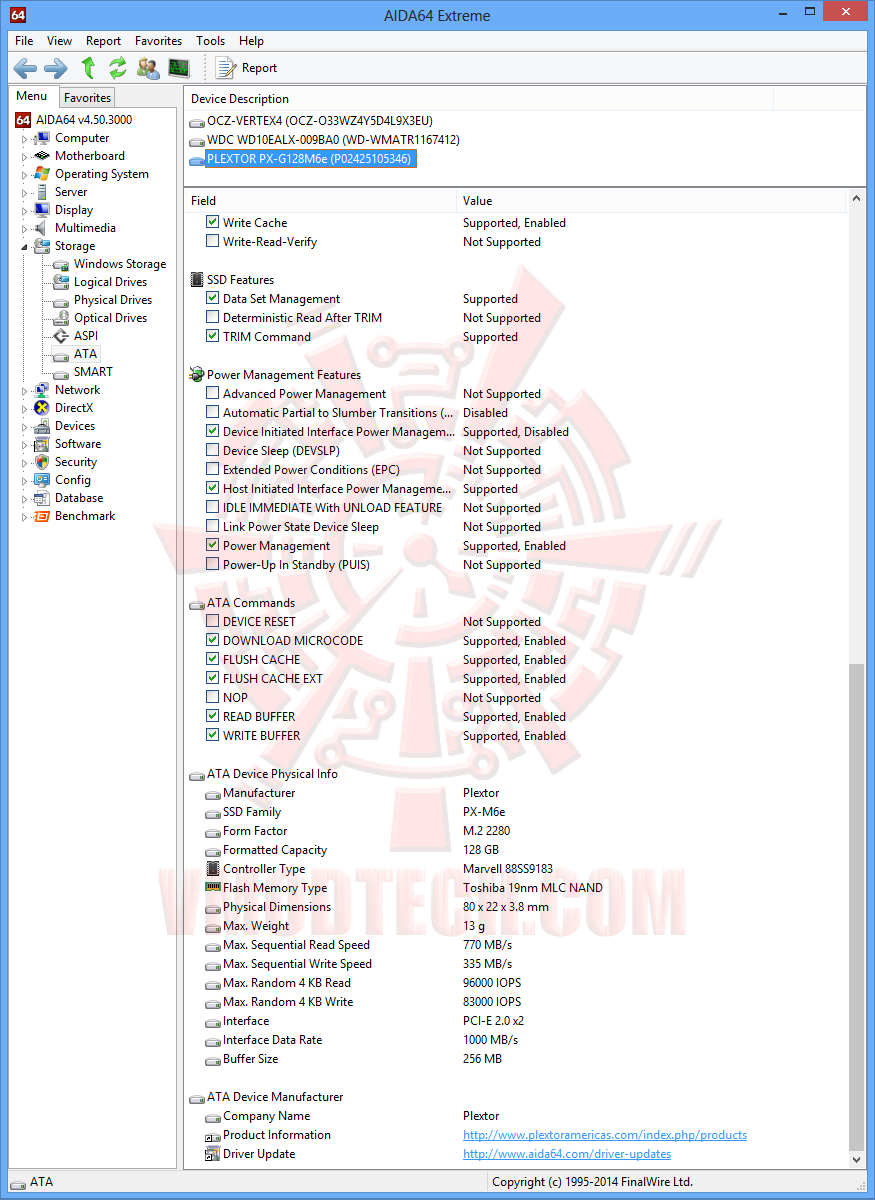Open Optical Drives under Storage

click(110, 318)
